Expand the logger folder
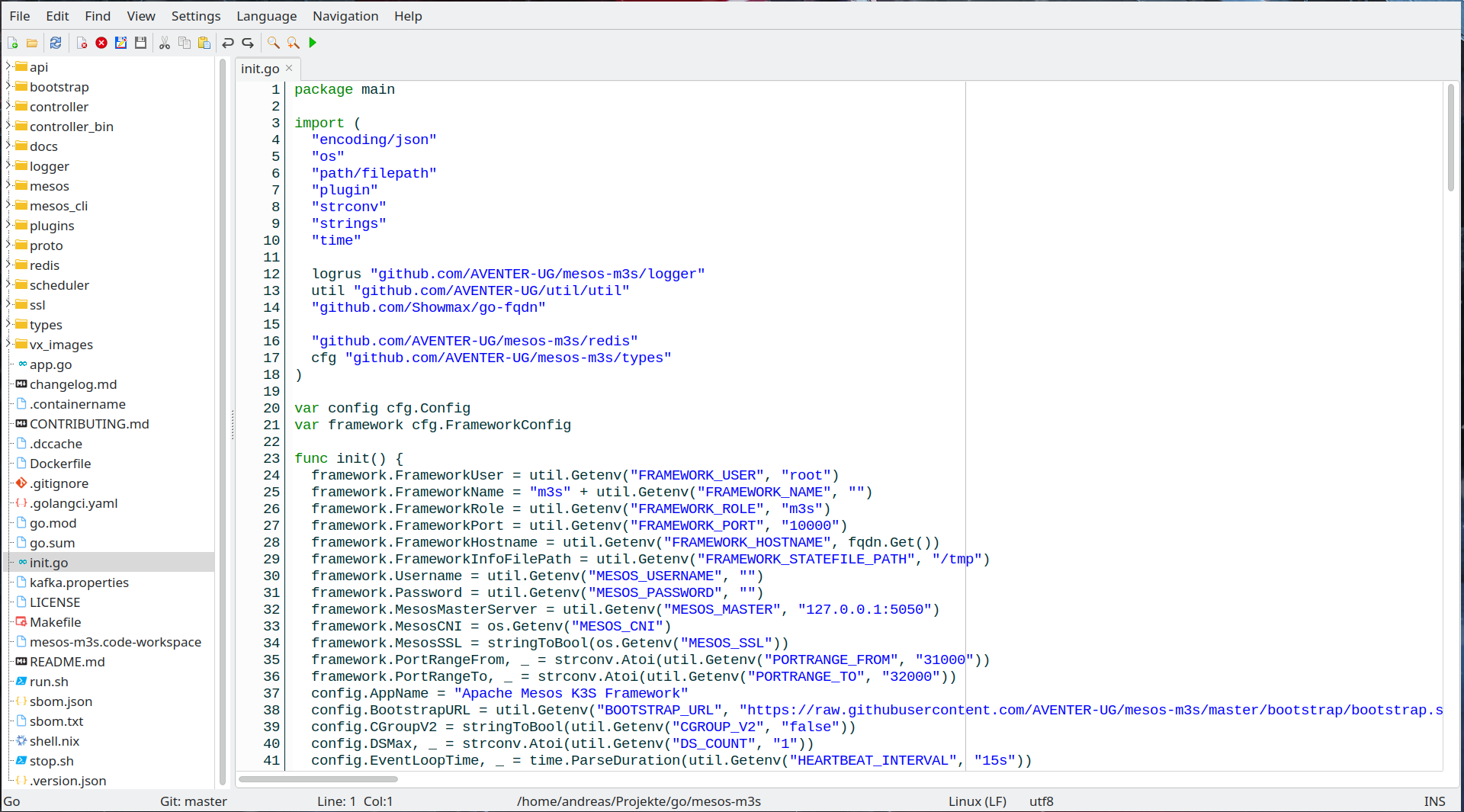The width and height of the screenshot is (1464, 812). coord(8,165)
